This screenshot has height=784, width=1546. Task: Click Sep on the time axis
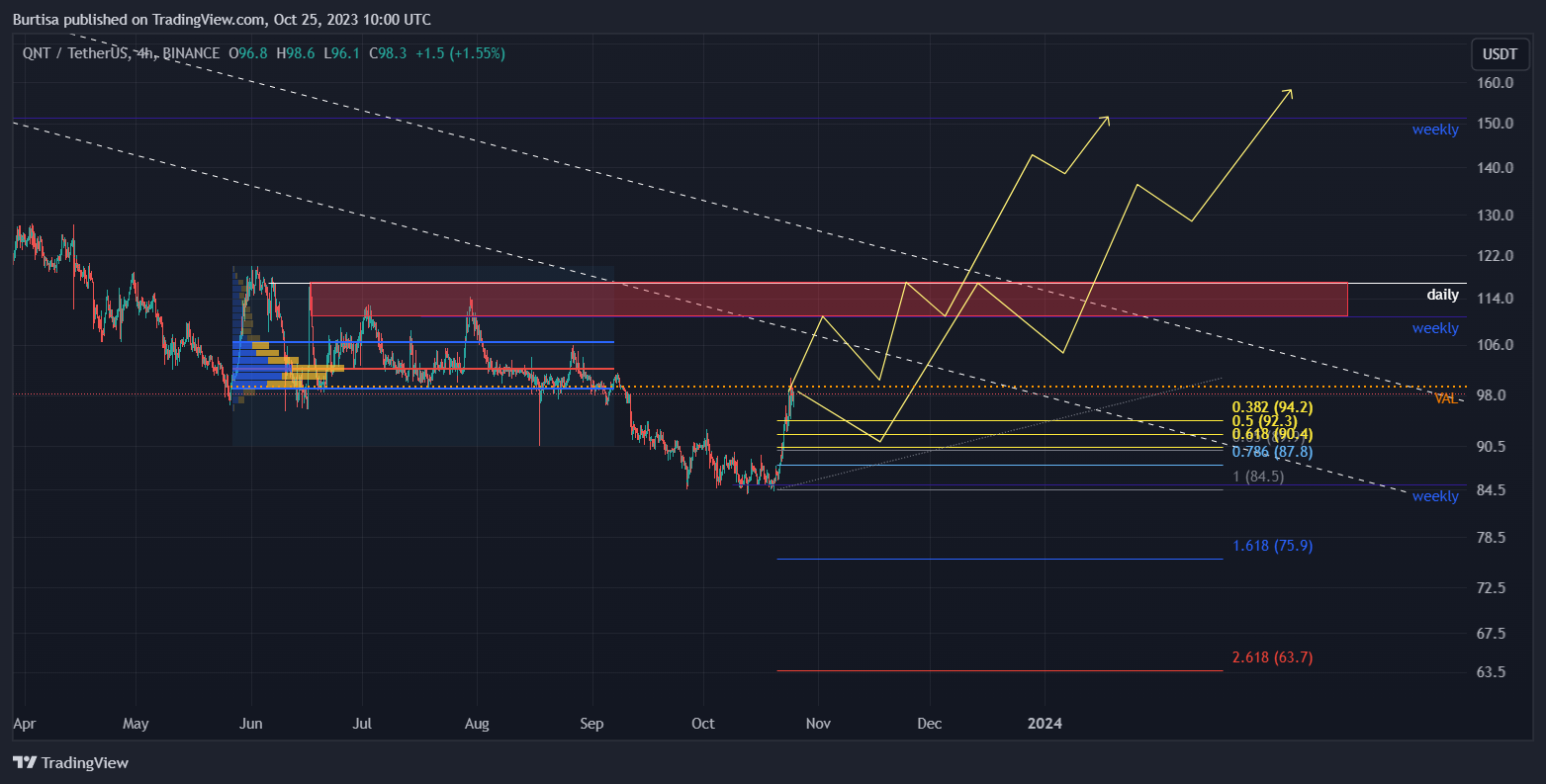point(591,724)
